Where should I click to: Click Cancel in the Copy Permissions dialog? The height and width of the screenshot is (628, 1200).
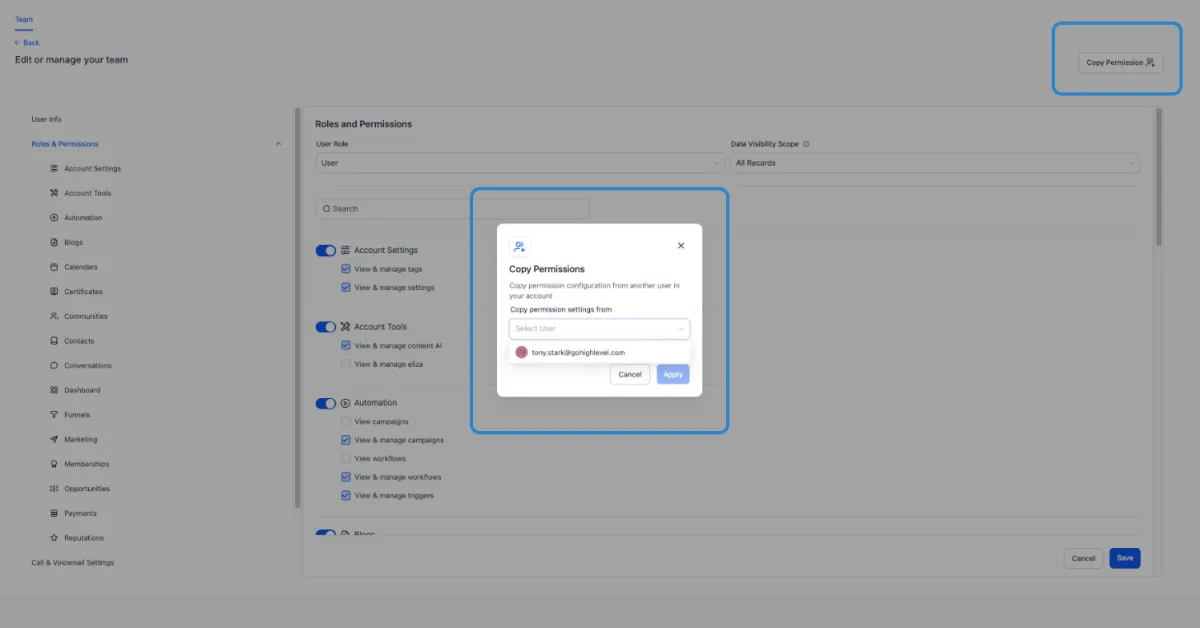click(x=630, y=374)
